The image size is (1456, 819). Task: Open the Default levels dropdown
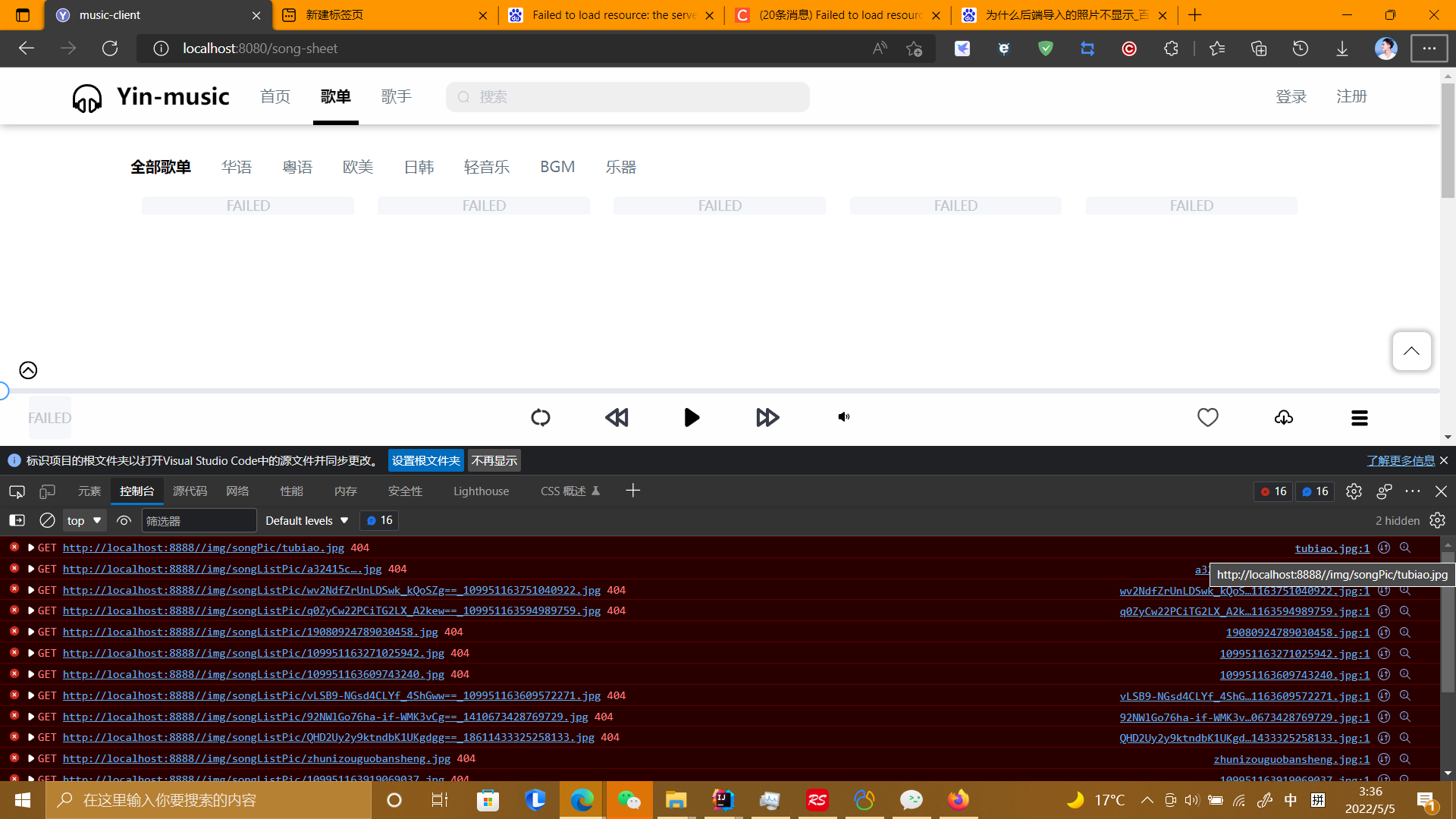tap(305, 520)
